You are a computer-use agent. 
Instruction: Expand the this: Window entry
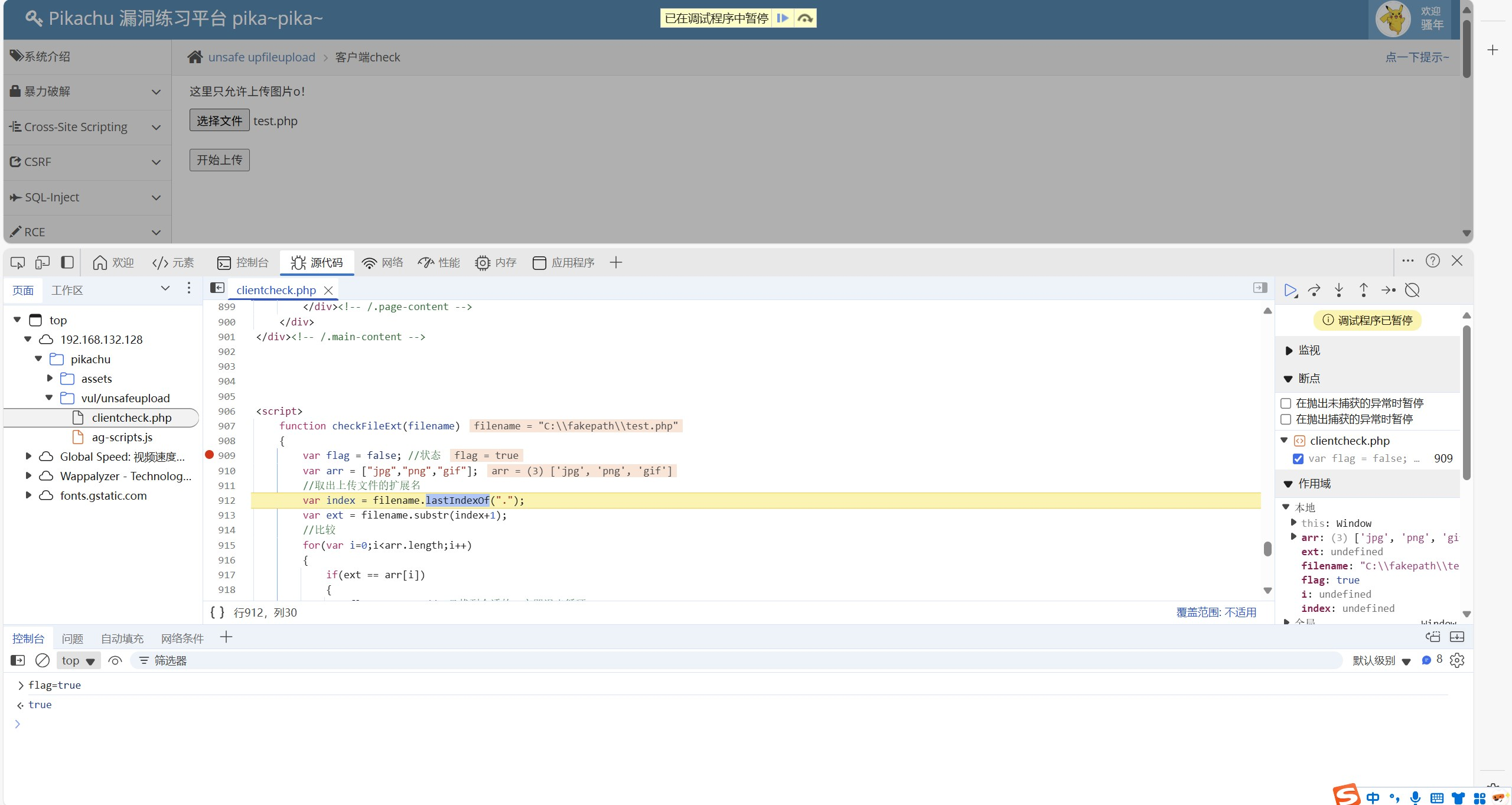(1293, 522)
